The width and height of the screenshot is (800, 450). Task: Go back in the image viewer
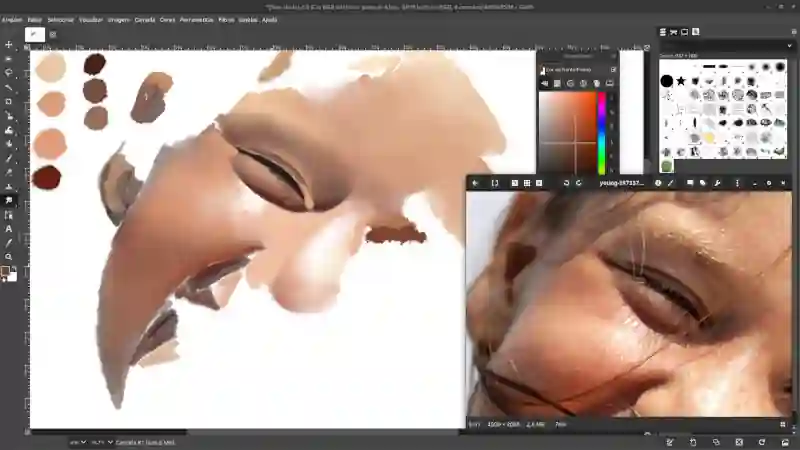click(475, 183)
